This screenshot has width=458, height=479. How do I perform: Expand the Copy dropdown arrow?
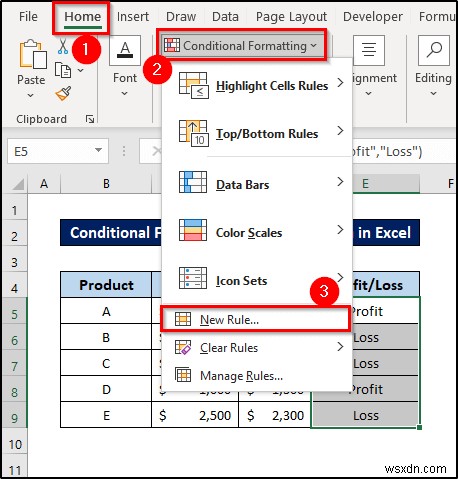pos(81,70)
